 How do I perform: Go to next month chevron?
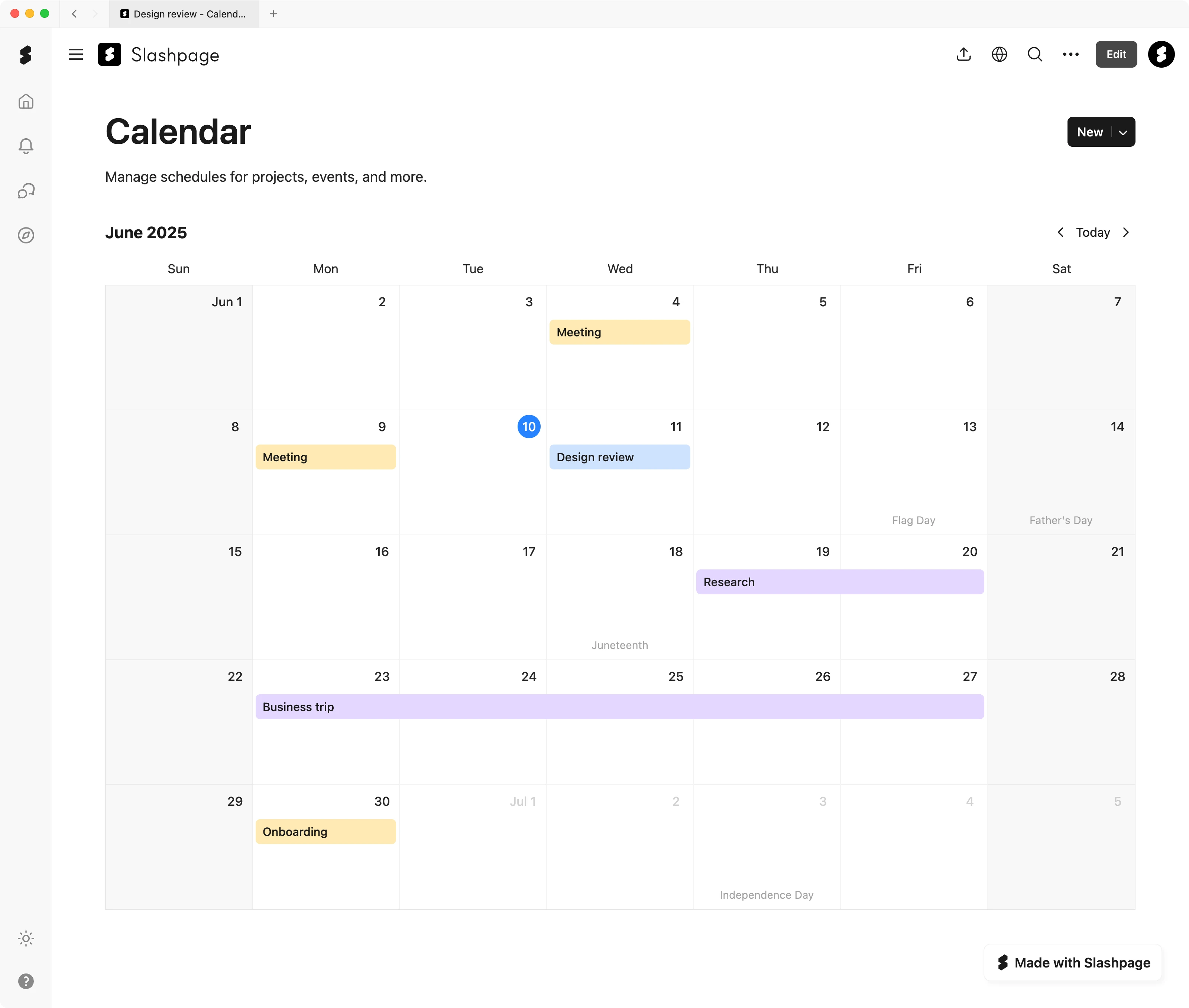coord(1125,233)
